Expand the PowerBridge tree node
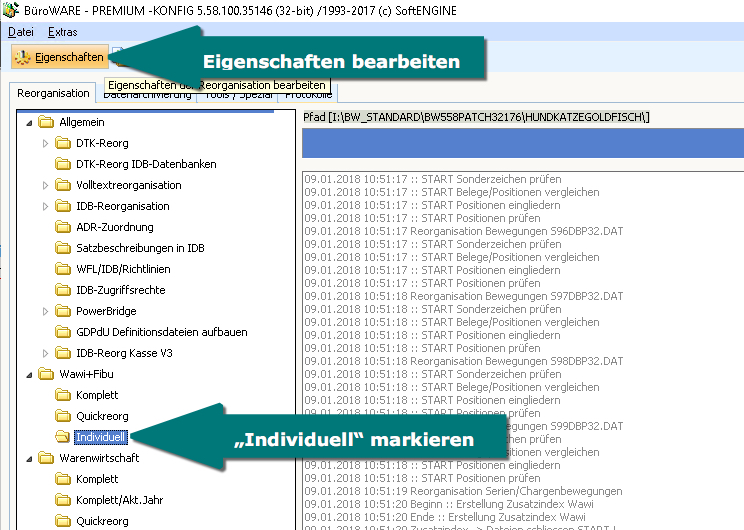 (45, 311)
